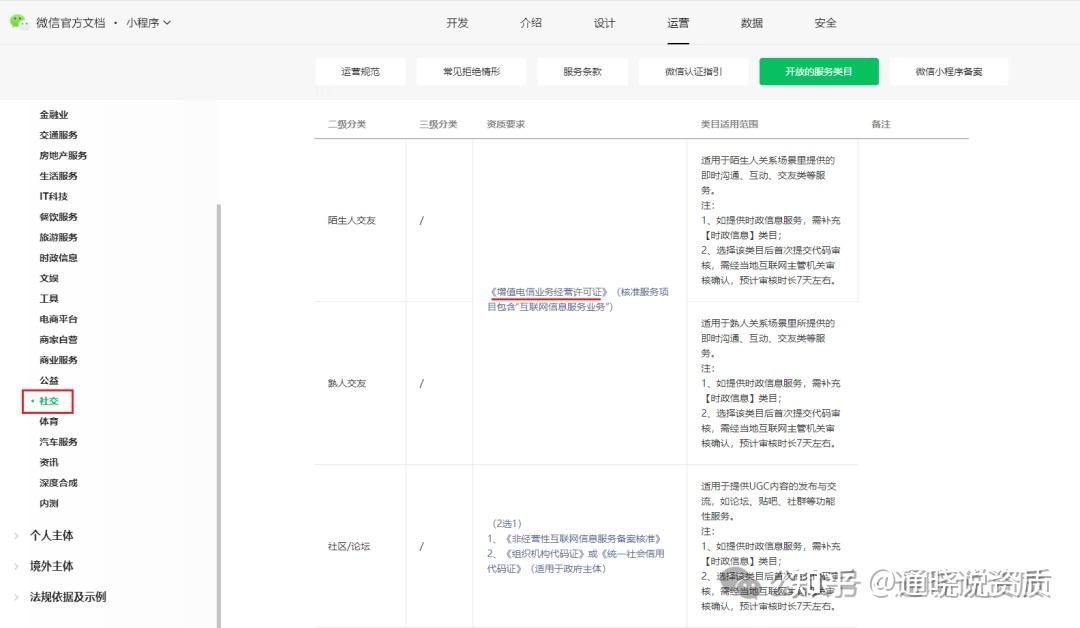Open 统一社会信用代码证 link

point(576,561)
